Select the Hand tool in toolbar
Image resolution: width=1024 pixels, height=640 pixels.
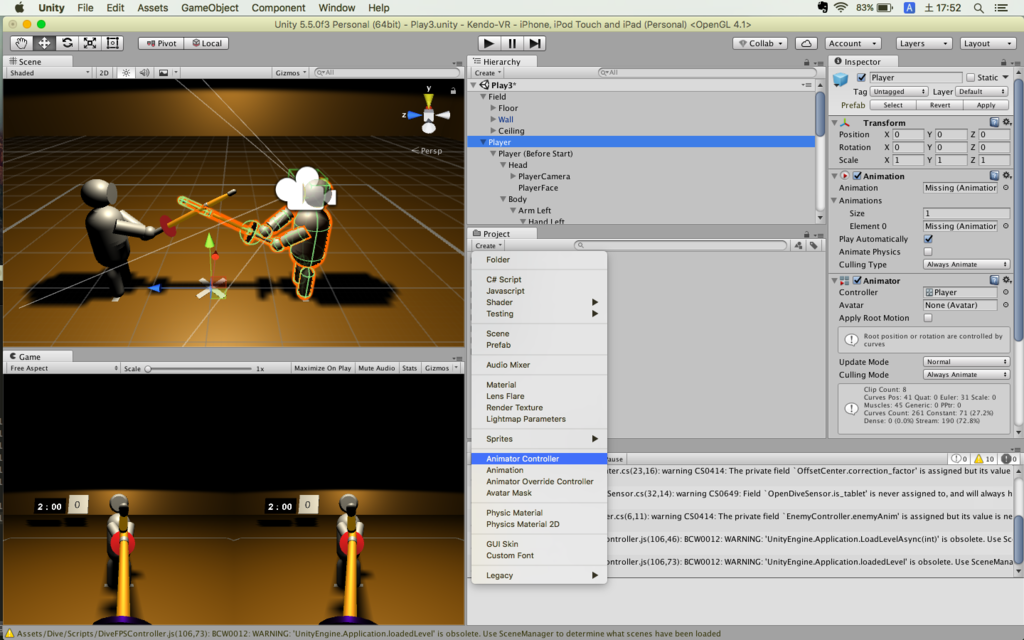point(22,43)
